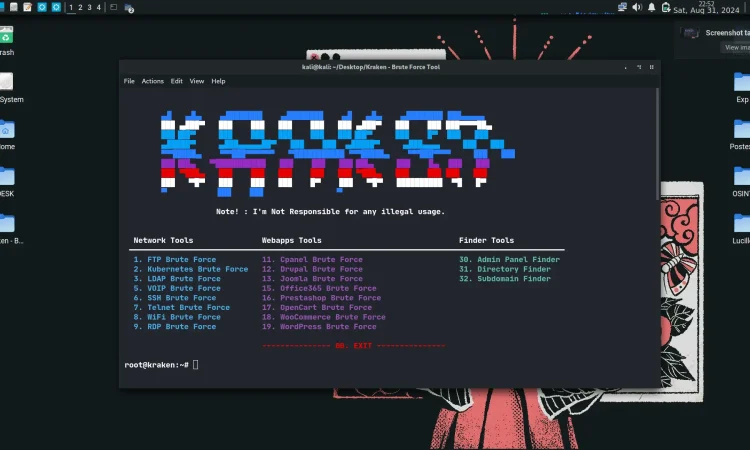The height and width of the screenshot is (450, 750).
Task: Click the terminal title bar text
Action: [371, 67]
